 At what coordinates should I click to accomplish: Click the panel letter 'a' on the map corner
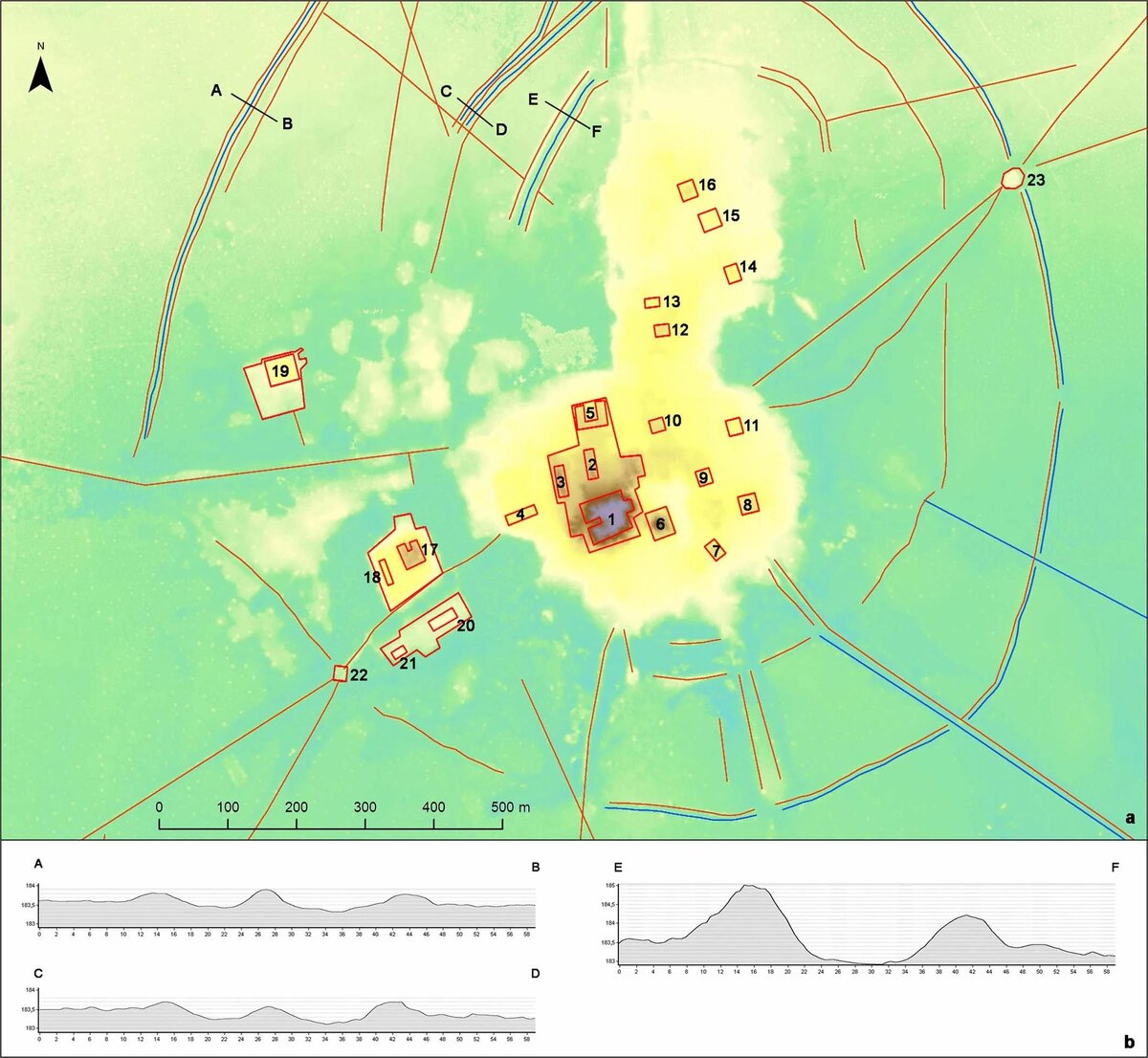tap(1130, 819)
